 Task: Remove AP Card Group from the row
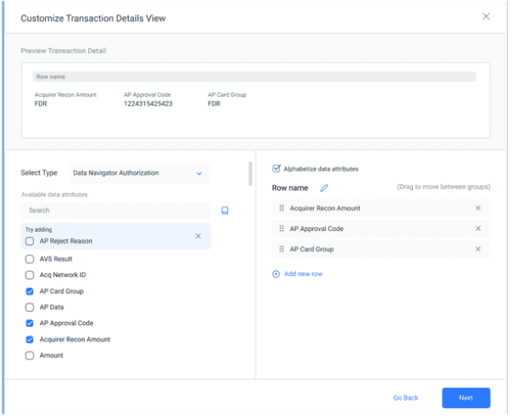478,249
